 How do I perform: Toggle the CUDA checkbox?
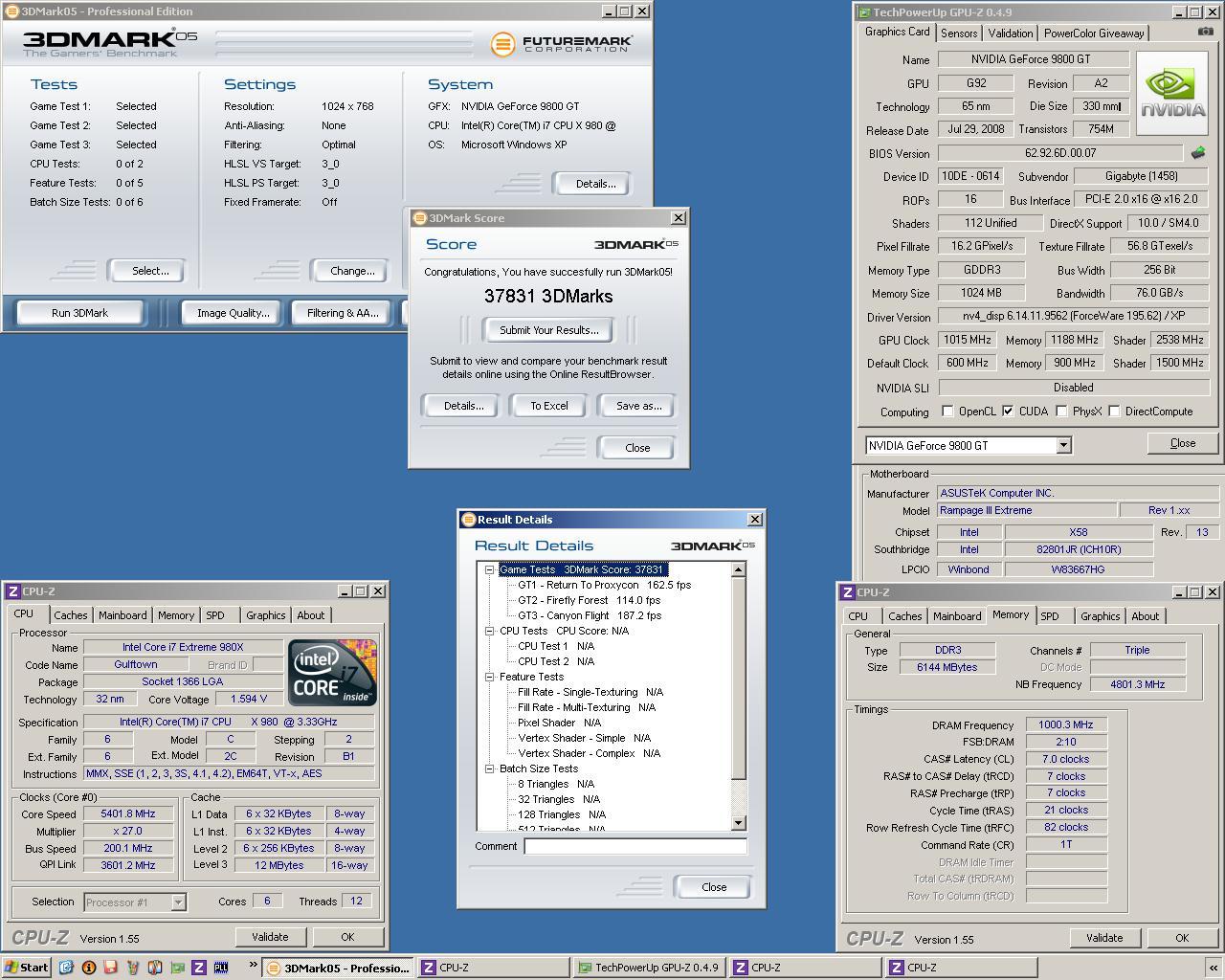(x=1008, y=412)
